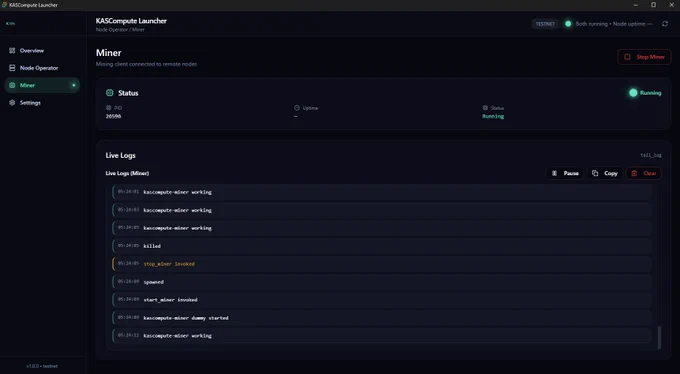Pause the live logs
The width and height of the screenshot is (680, 374).
pyautogui.click(x=565, y=173)
